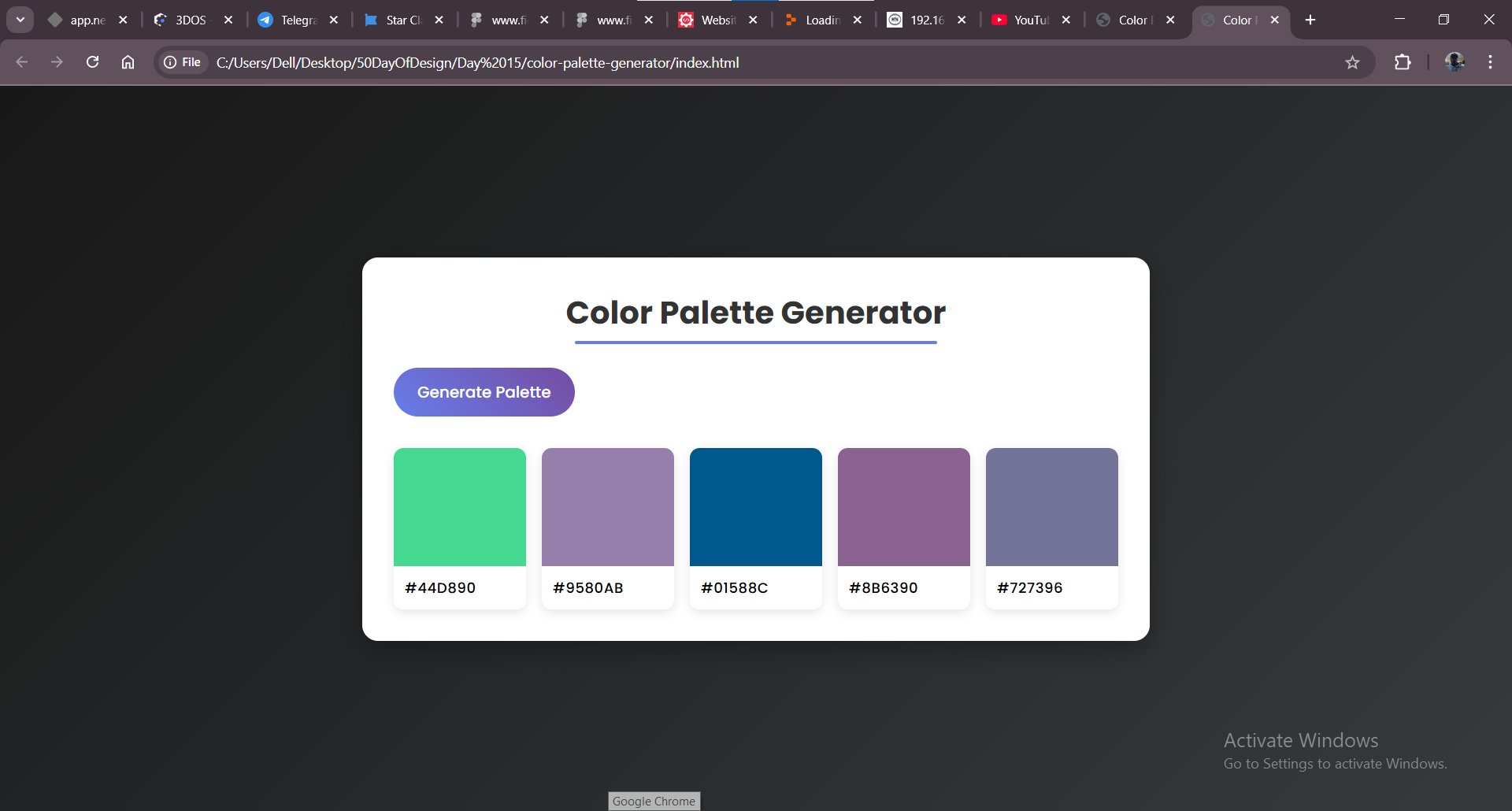Go to the browser home page icon
This screenshot has height=811, width=1512.
point(128,62)
